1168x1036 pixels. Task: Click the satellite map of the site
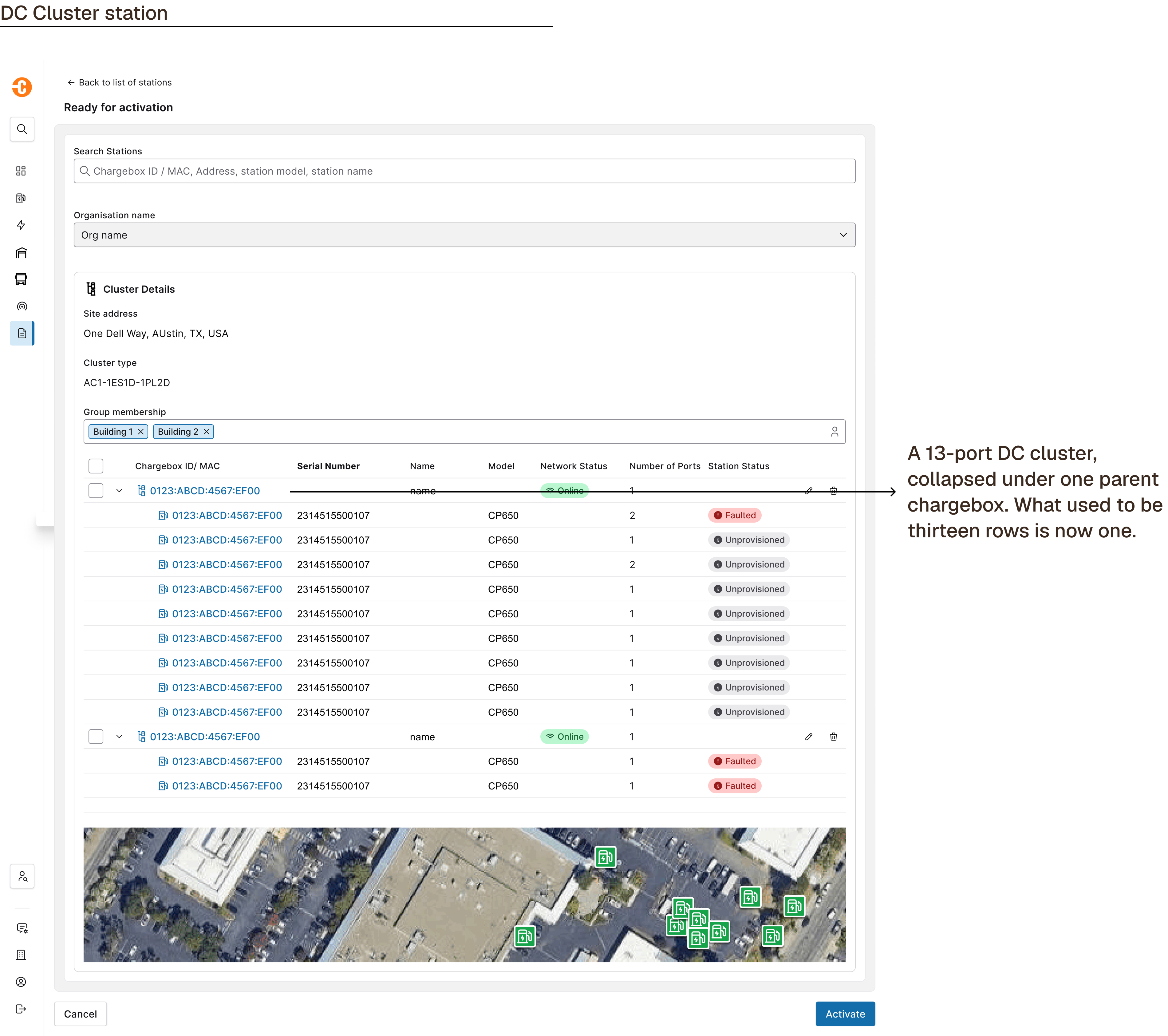click(x=464, y=894)
